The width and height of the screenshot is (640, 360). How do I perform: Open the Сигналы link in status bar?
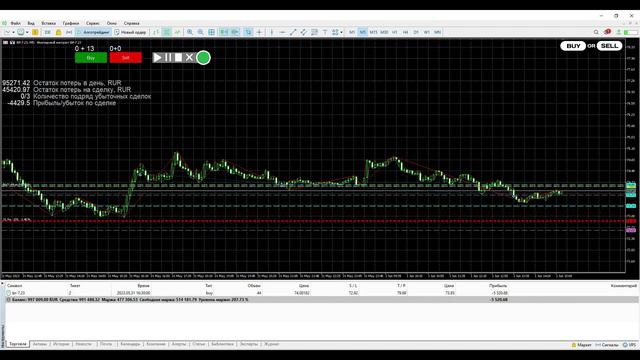point(607,345)
